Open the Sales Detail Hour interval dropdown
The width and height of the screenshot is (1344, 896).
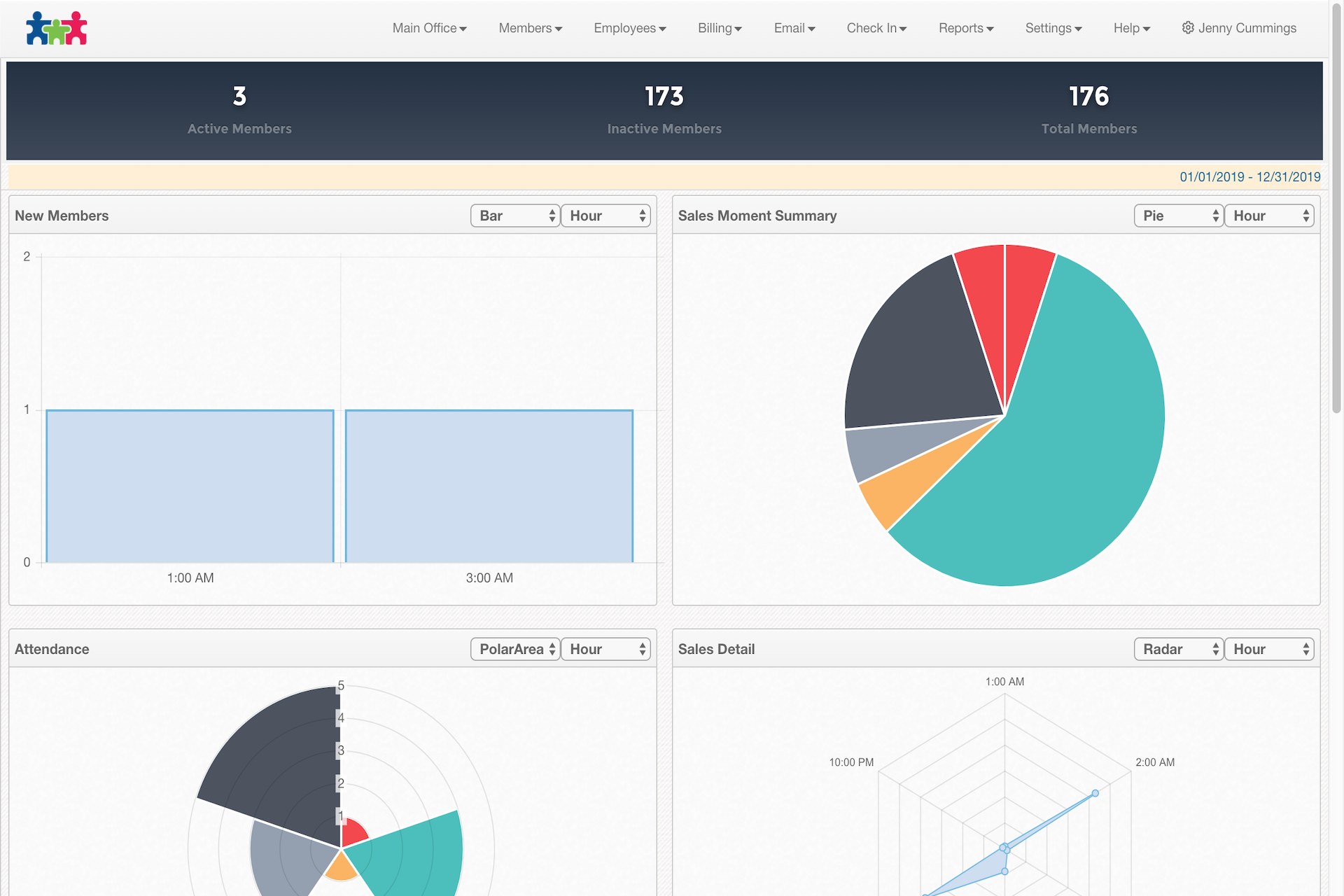tap(1269, 649)
